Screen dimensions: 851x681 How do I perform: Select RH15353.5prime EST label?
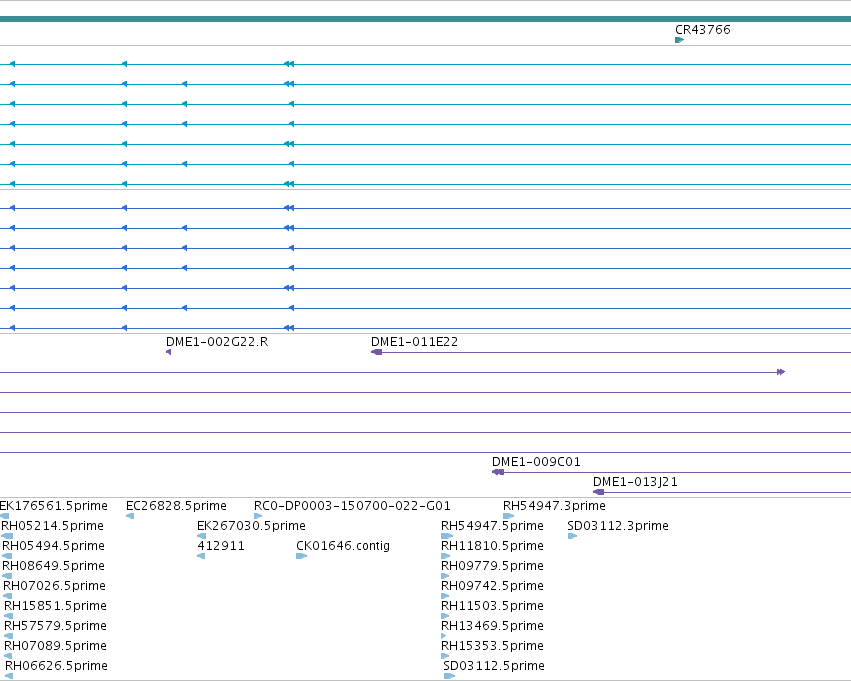[x=492, y=646]
